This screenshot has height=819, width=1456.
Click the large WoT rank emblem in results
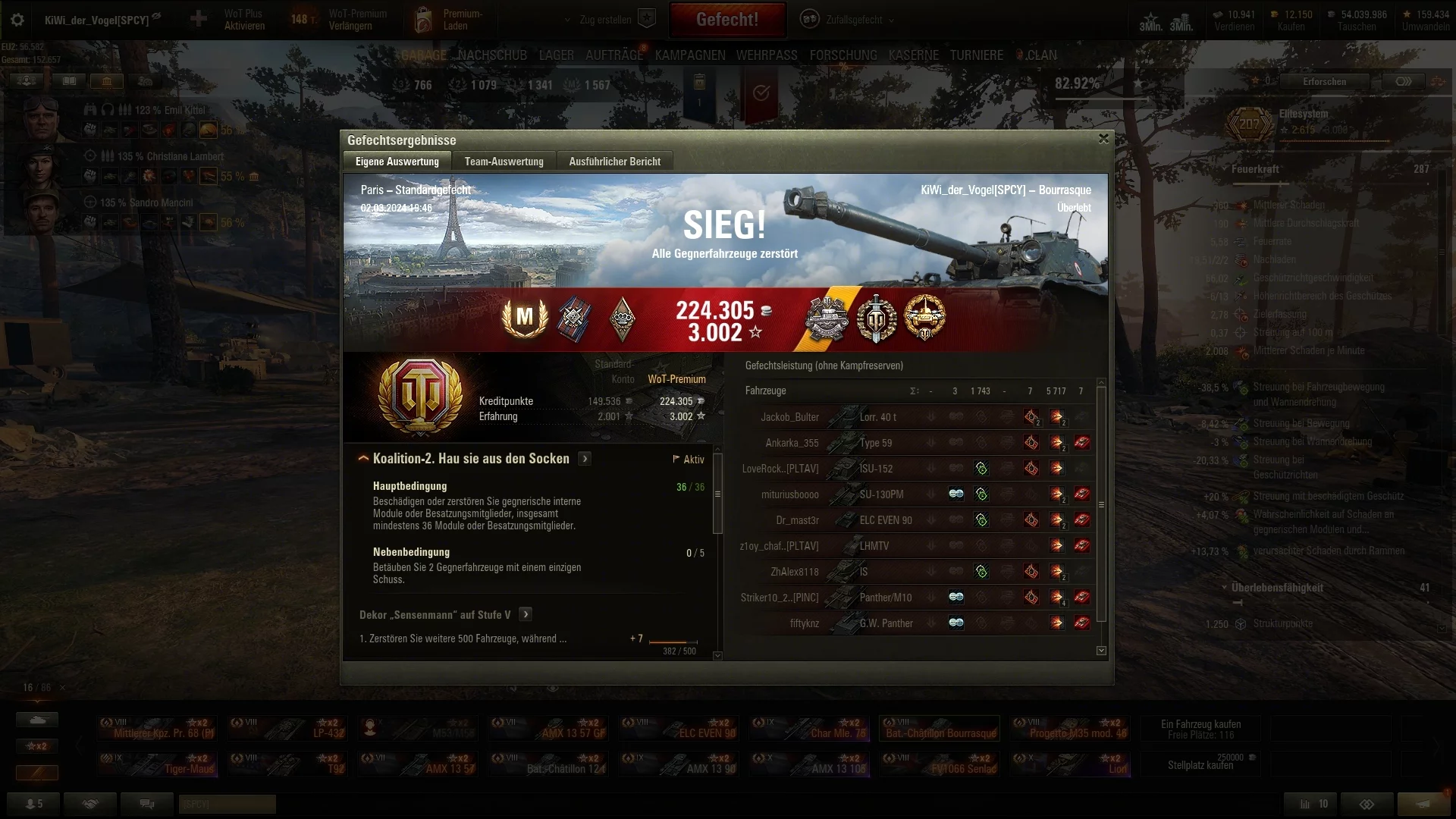coord(420,396)
